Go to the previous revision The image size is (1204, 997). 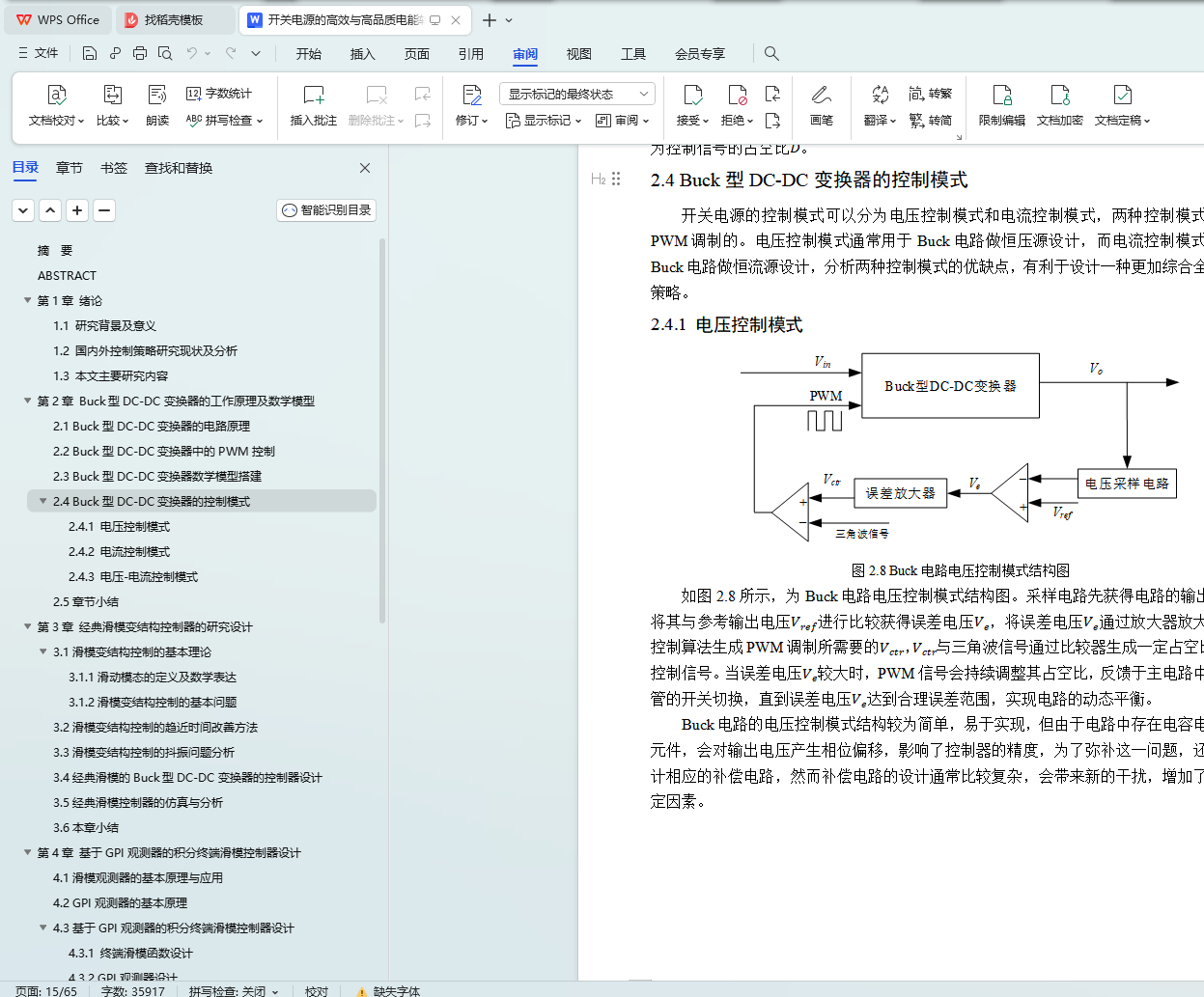point(772,94)
